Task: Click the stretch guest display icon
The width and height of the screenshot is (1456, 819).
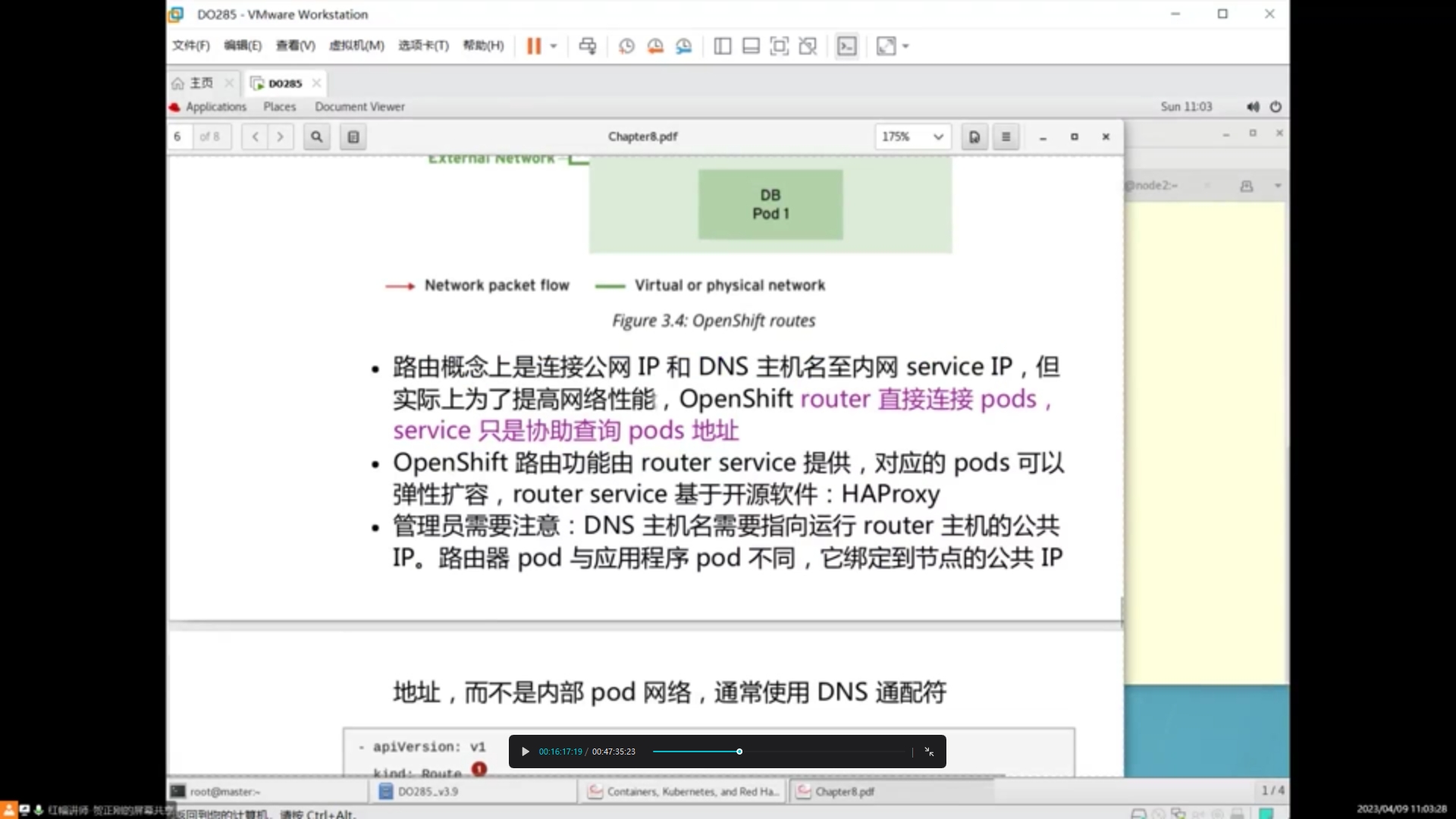Action: pos(886,46)
